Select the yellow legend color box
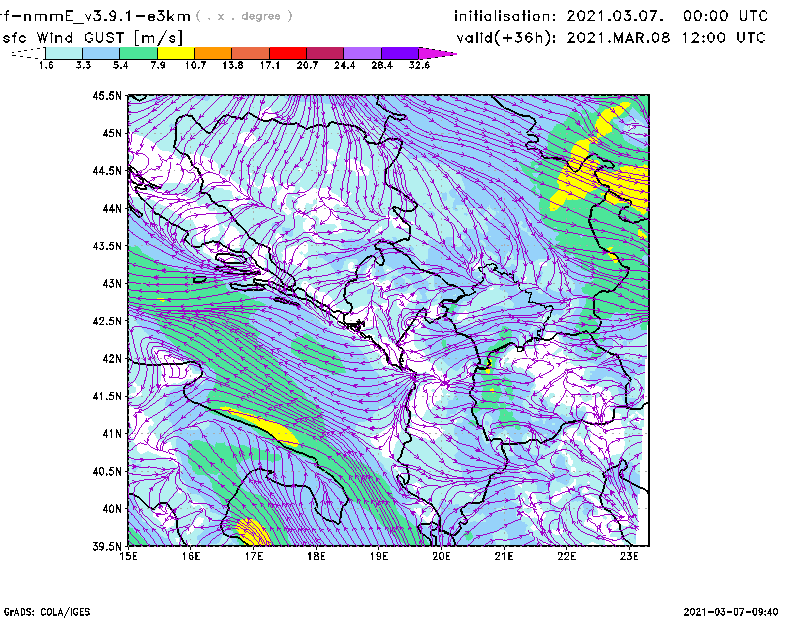 tap(176, 53)
